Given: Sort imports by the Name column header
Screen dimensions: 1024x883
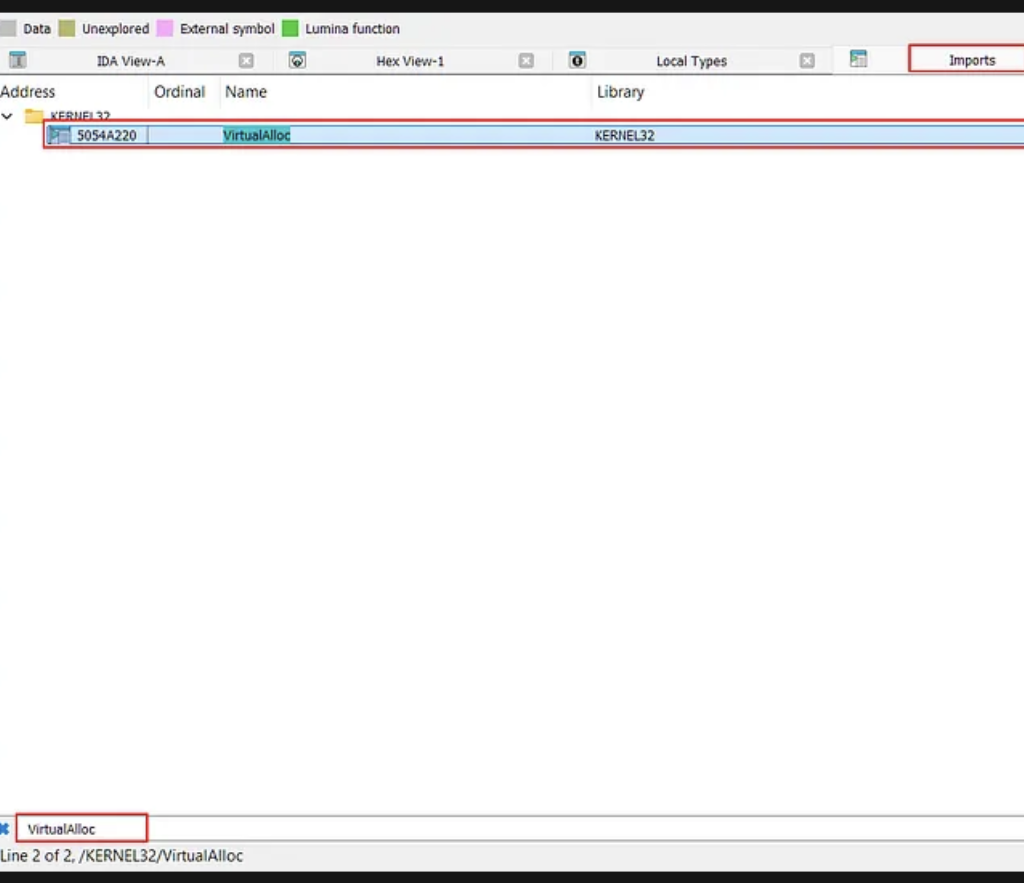Looking at the screenshot, I should click(x=246, y=92).
